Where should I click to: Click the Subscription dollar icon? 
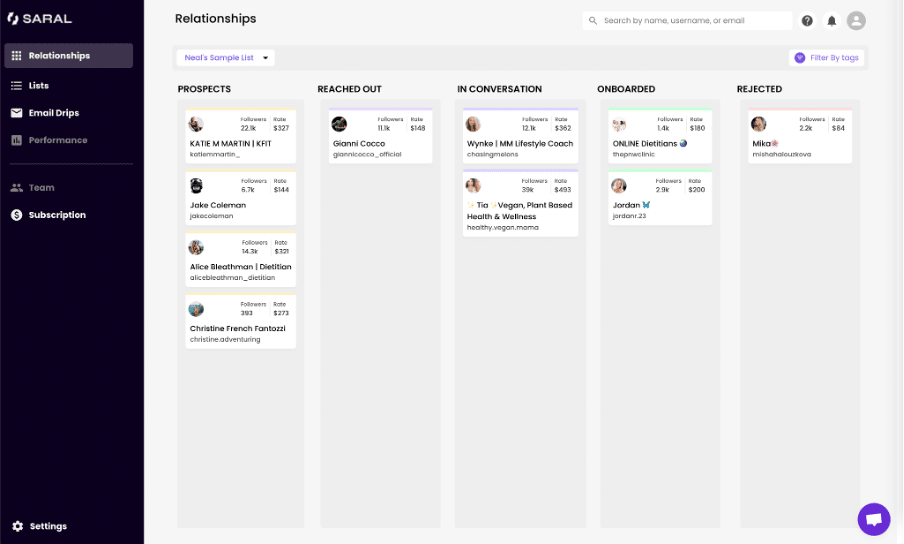tap(17, 215)
